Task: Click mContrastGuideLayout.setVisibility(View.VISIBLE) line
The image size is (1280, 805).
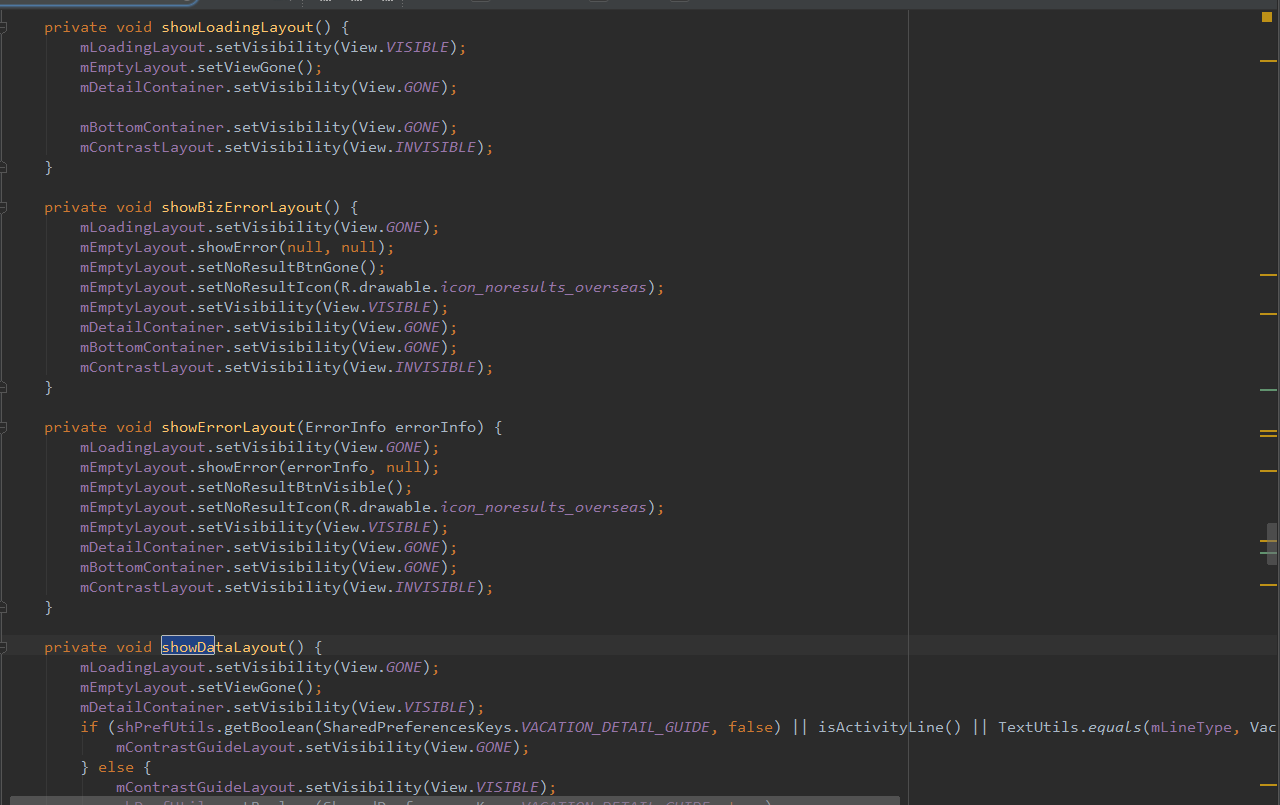Action: pos(336,787)
